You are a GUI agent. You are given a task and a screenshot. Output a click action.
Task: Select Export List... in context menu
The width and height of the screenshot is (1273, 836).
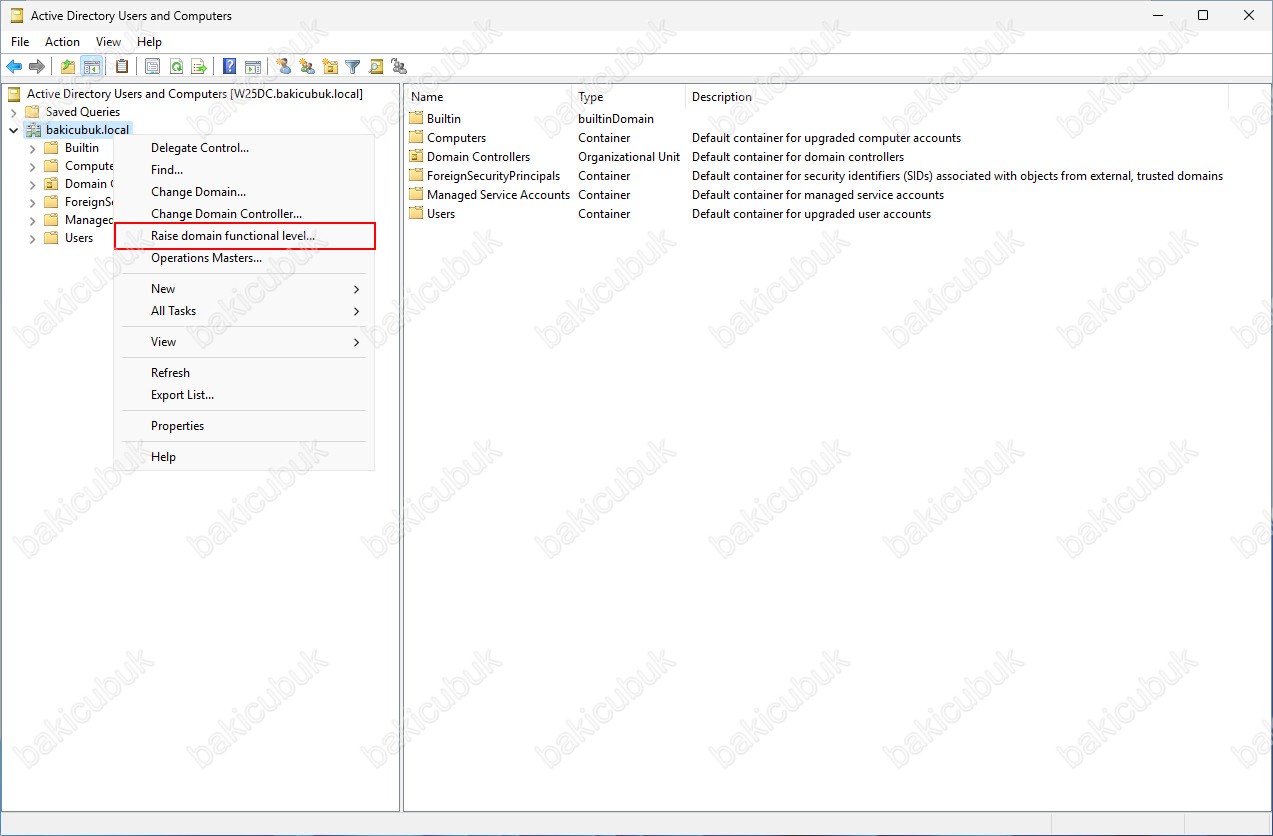pyautogui.click(x=244, y=395)
